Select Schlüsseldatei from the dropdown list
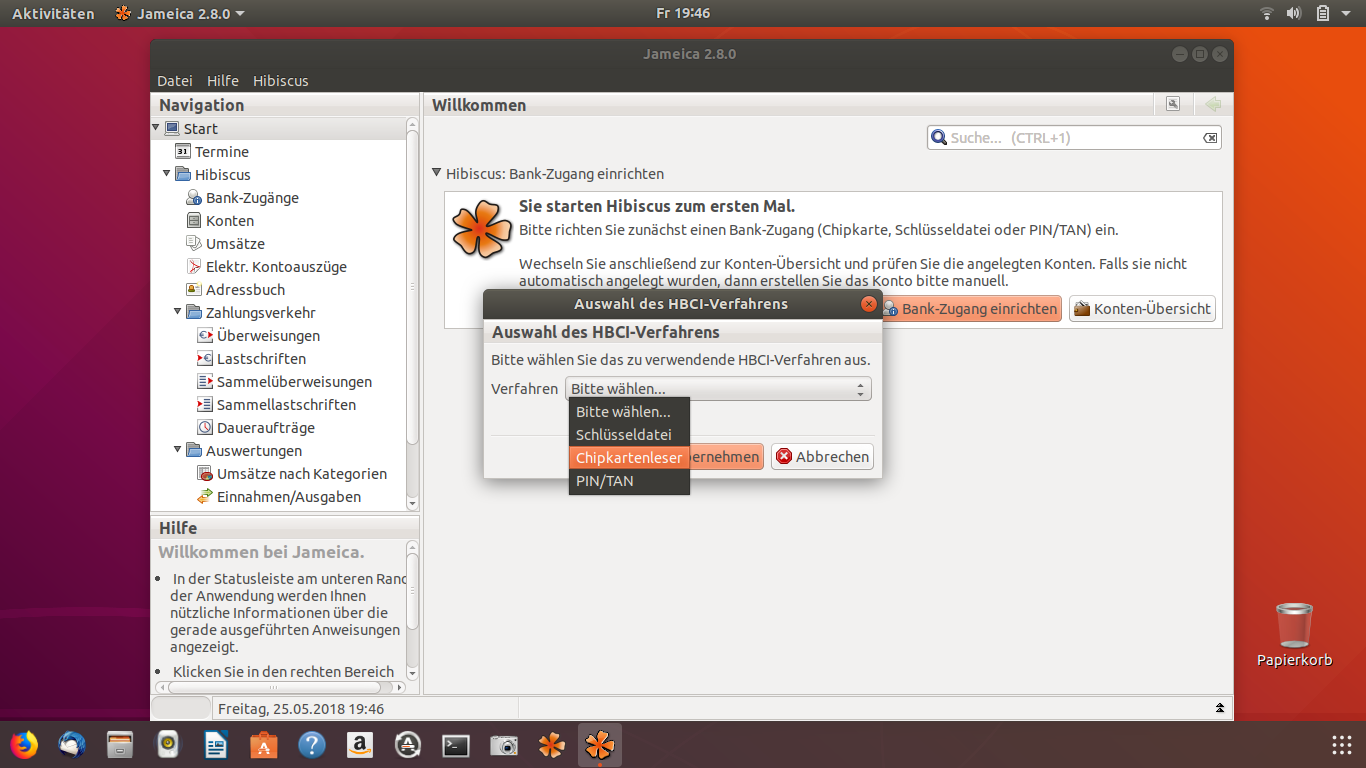Viewport: 1366px width, 768px height. pyautogui.click(x=629, y=435)
